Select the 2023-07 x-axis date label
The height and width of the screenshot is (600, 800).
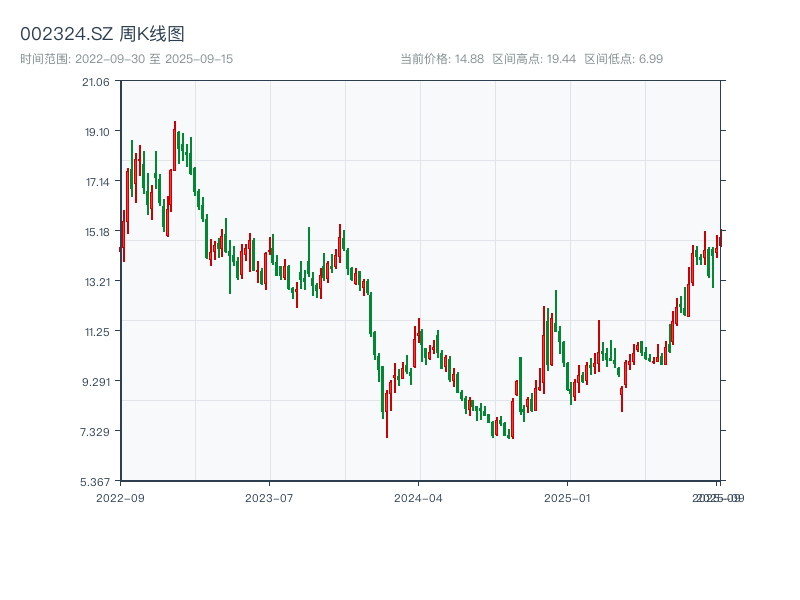269,497
